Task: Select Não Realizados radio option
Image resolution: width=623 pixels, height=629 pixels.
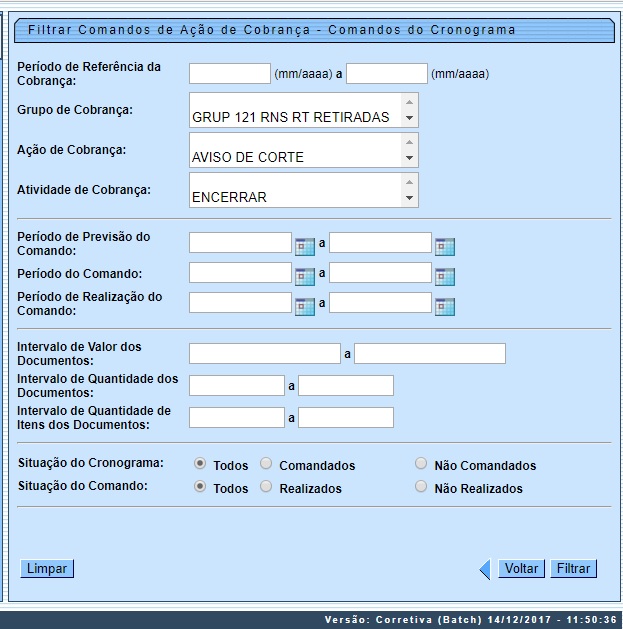Action: [x=421, y=487]
